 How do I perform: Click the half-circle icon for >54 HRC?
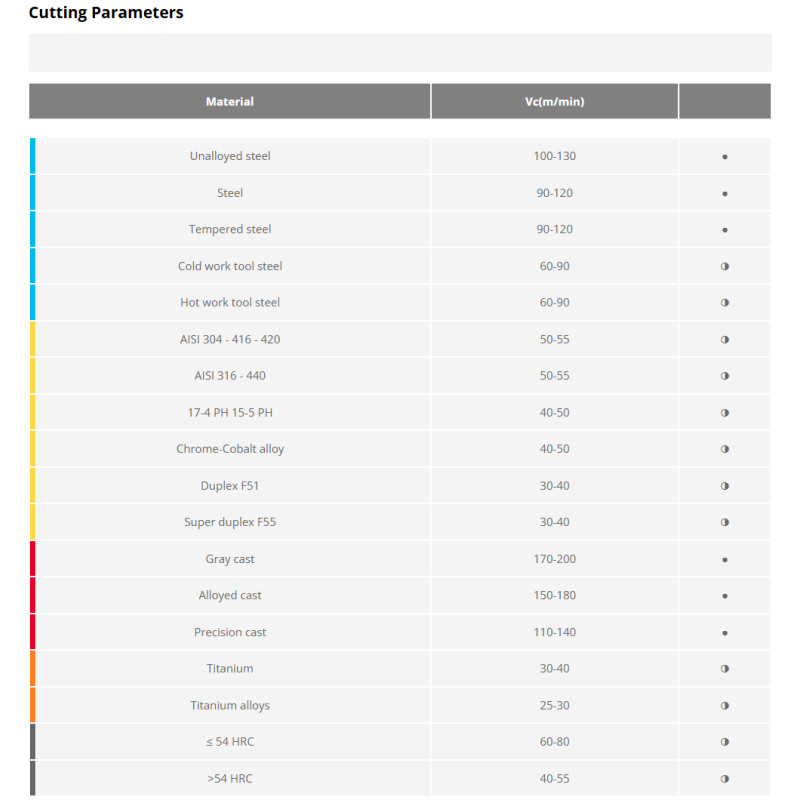pyautogui.click(x=724, y=779)
